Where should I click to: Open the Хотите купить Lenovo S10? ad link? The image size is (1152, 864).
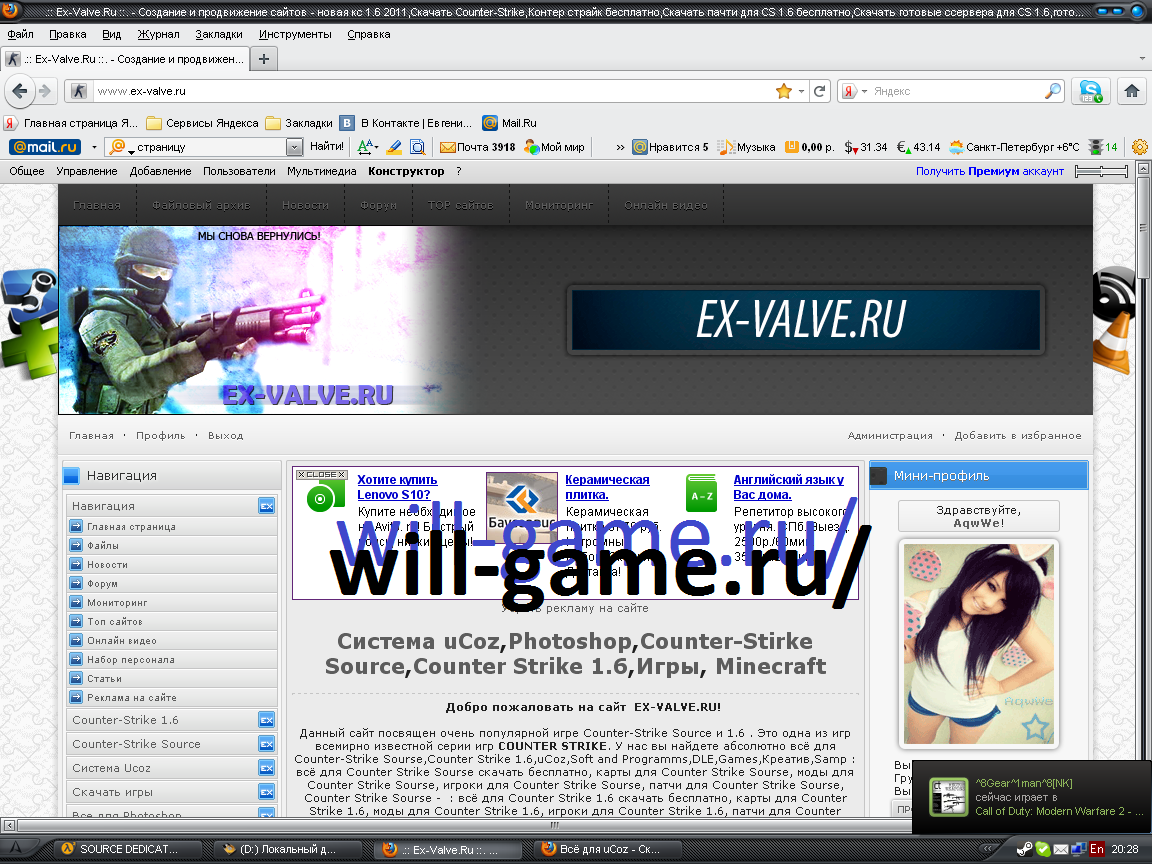397,487
